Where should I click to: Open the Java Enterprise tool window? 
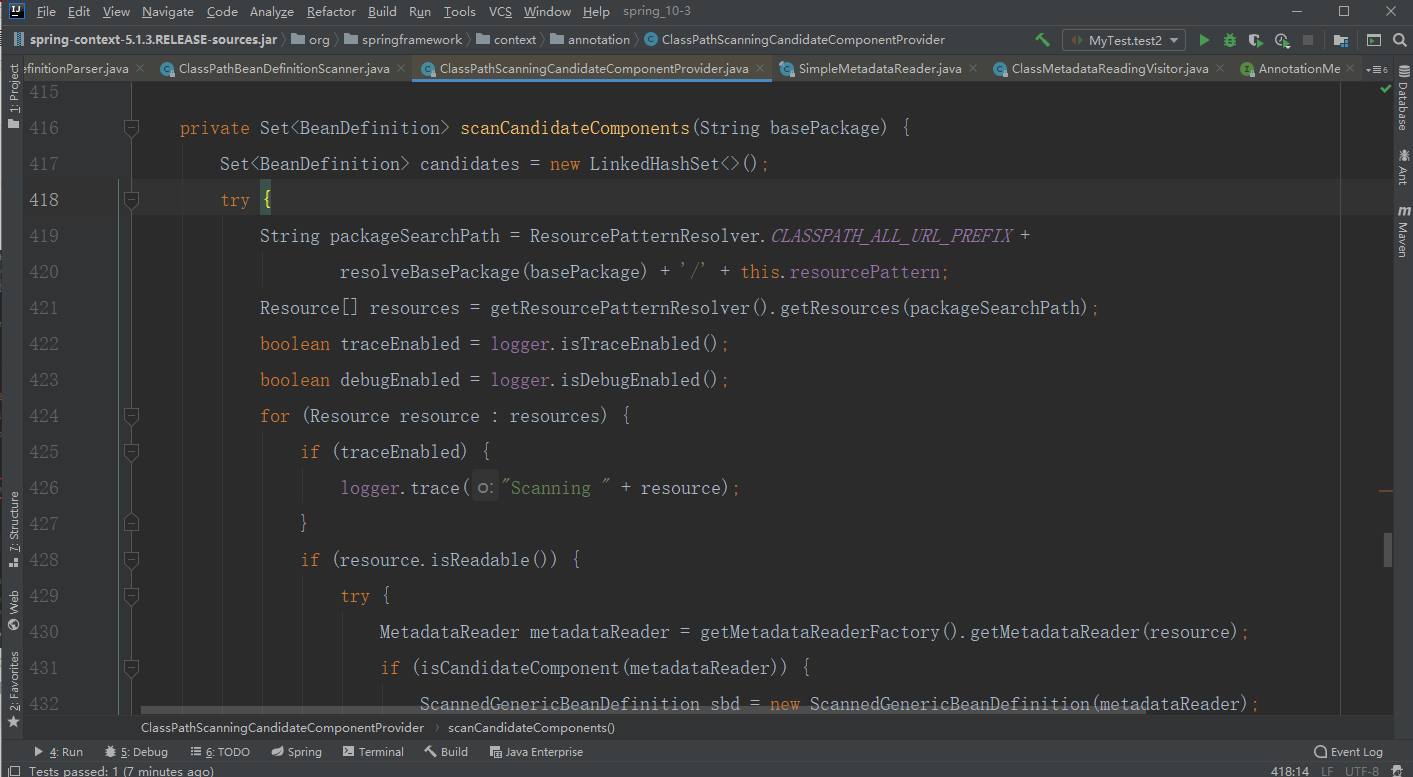click(x=536, y=752)
